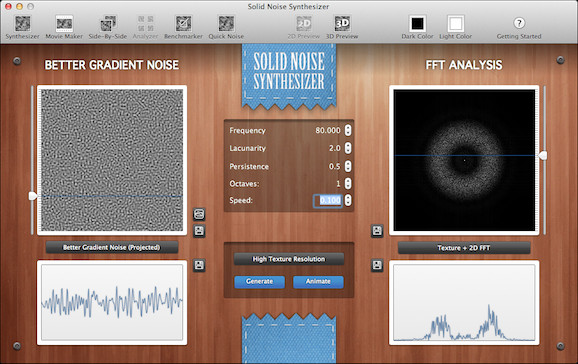Click the noise texture slice slider handle
This screenshot has width=578, height=364.
pyautogui.click(x=33, y=196)
